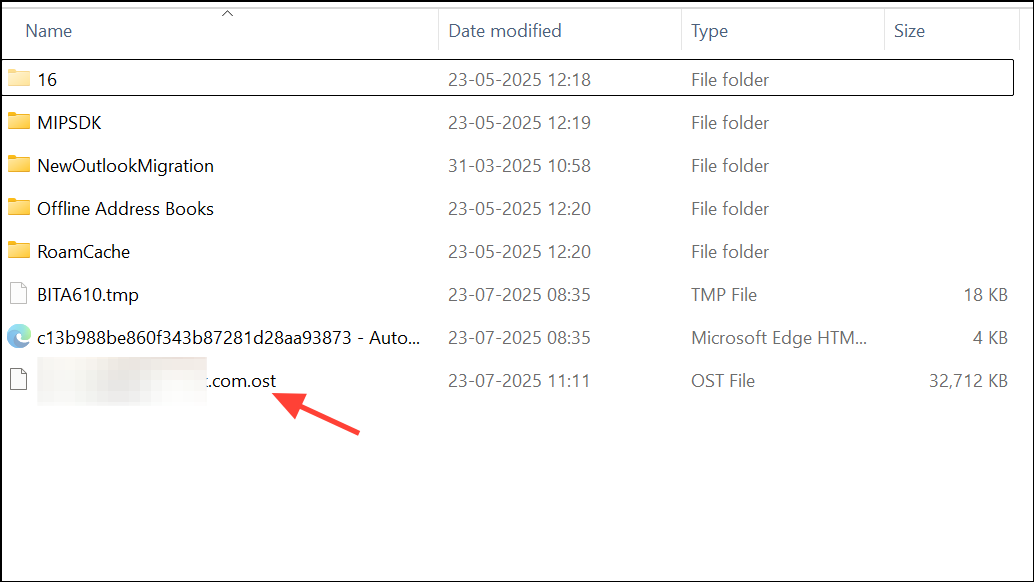Sort the list by the Name column header
This screenshot has width=1034, height=582.
point(49,31)
